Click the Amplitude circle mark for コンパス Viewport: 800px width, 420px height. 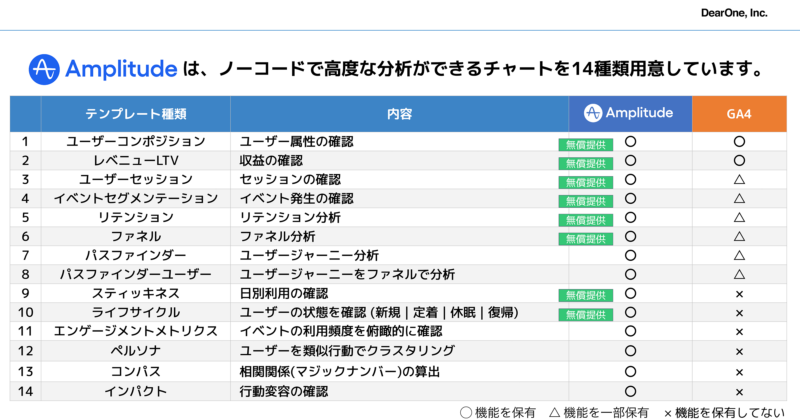pos(631,372)
